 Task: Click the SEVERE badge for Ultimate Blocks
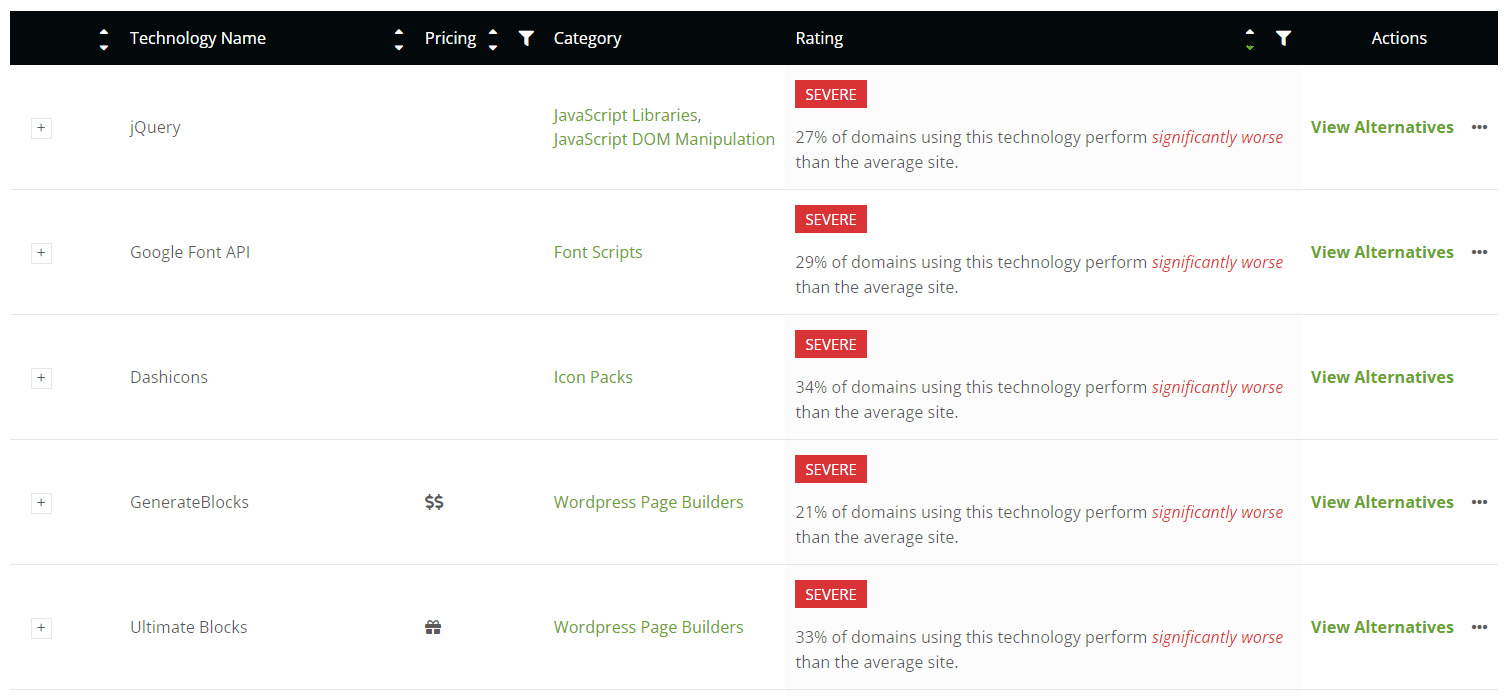pyautogui.click(x=831, y=594)
